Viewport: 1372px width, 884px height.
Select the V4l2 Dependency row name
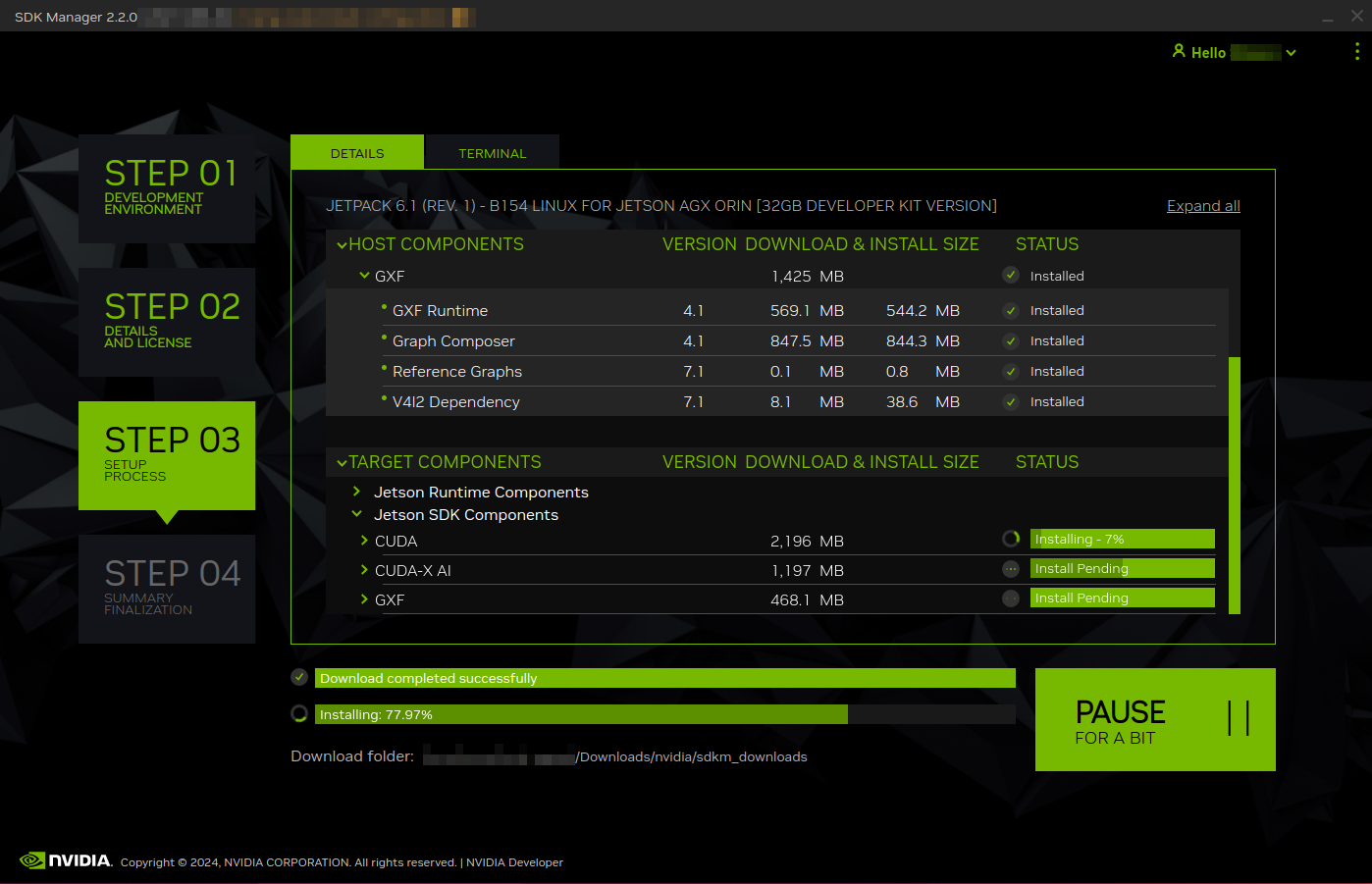(456, 402)
